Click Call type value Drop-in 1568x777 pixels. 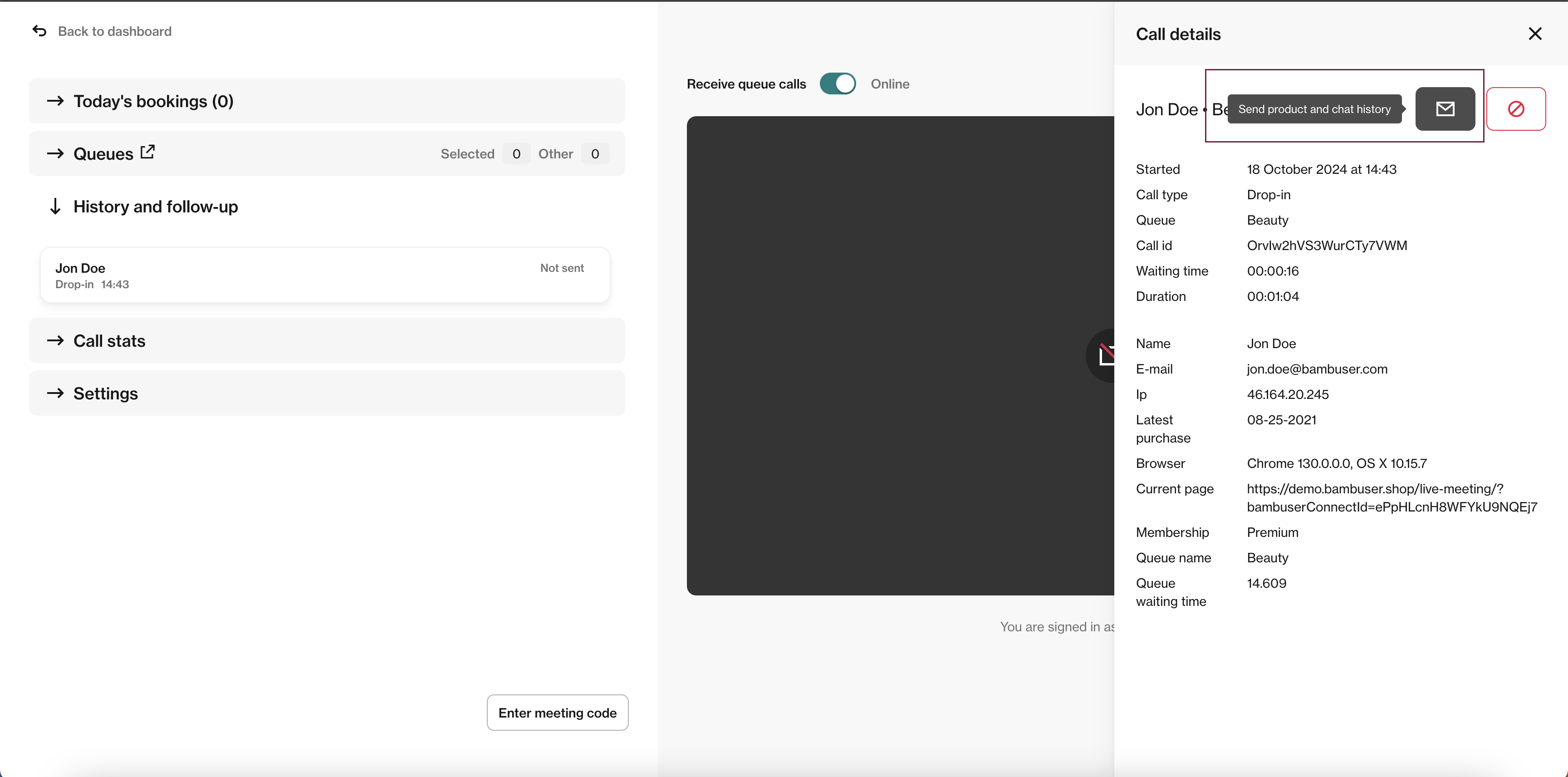(x=1268, y=195)
